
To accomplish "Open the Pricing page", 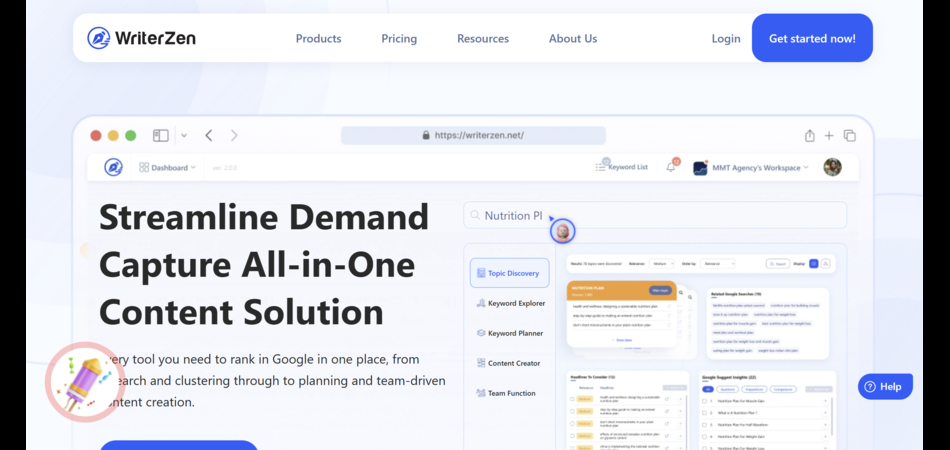I will click(399, 38).
